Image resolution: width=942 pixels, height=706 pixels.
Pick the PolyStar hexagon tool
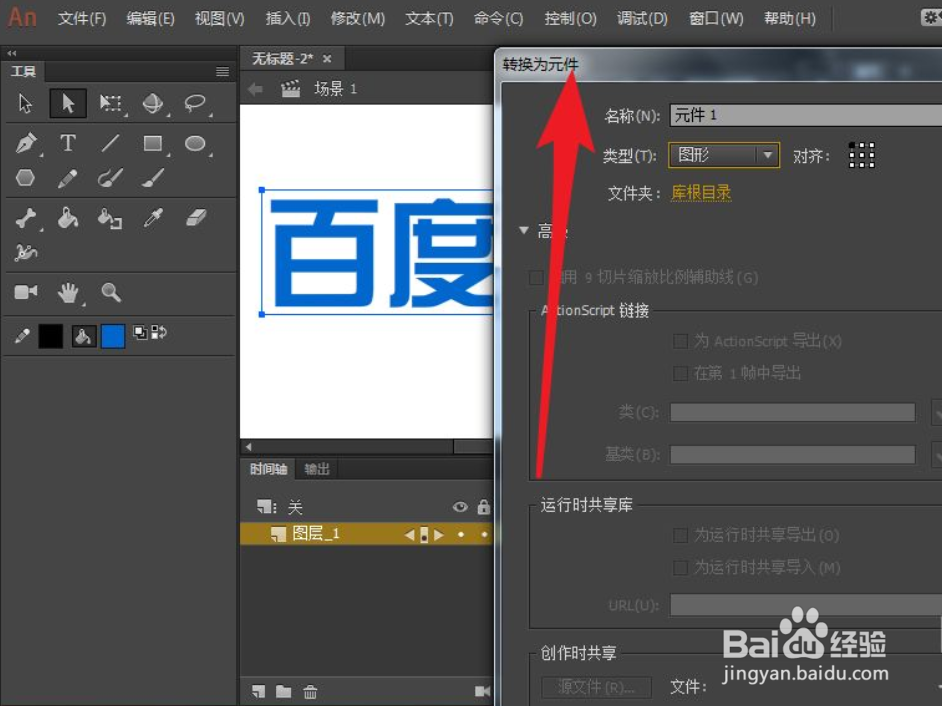25,178
